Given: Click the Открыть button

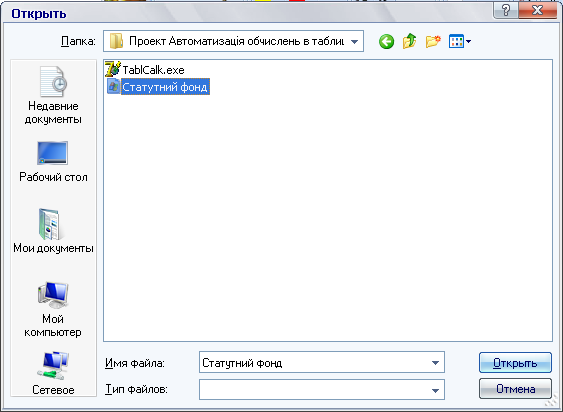Looking at the screenshot, I should click(515, 363).
